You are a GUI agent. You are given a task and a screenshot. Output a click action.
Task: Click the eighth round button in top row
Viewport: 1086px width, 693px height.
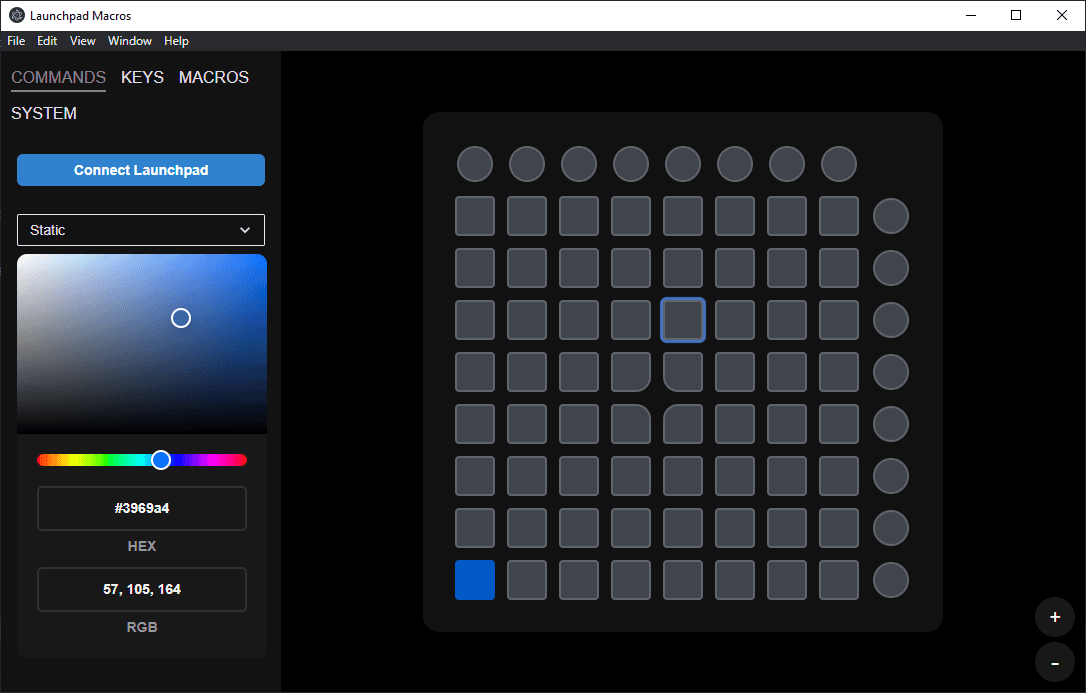click(x=839, y=164)
